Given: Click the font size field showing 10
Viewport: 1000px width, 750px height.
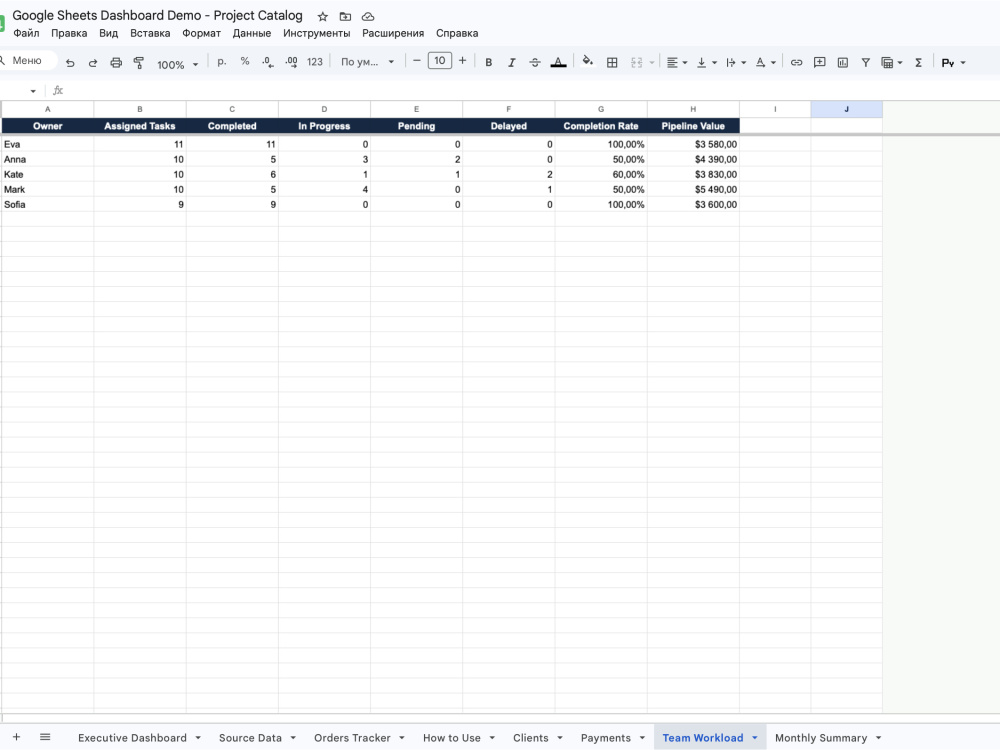Looking at the screenshot, I should coord(439,61).
